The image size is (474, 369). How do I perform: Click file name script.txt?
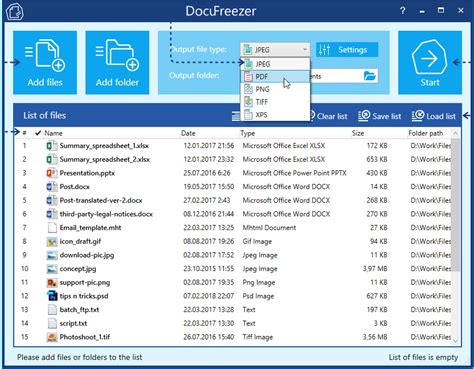coord(73,323)
